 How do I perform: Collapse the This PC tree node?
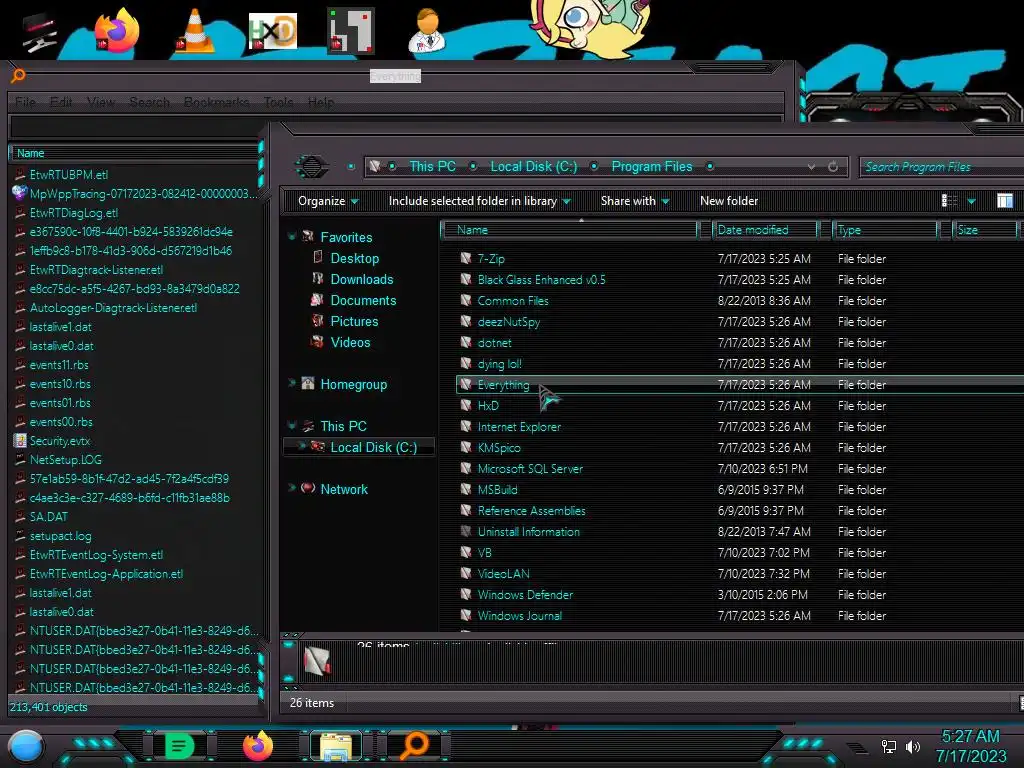291,425
